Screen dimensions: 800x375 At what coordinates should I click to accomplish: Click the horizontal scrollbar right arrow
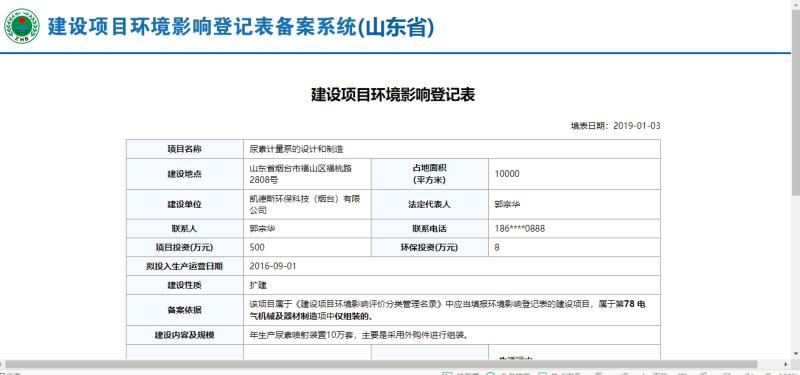(x=786, y=364)
